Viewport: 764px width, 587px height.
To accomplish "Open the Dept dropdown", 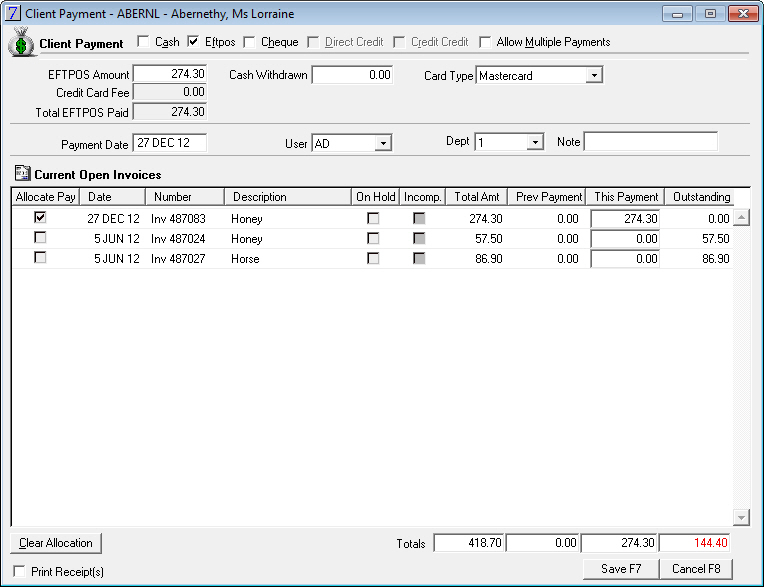I will point(535,142).
